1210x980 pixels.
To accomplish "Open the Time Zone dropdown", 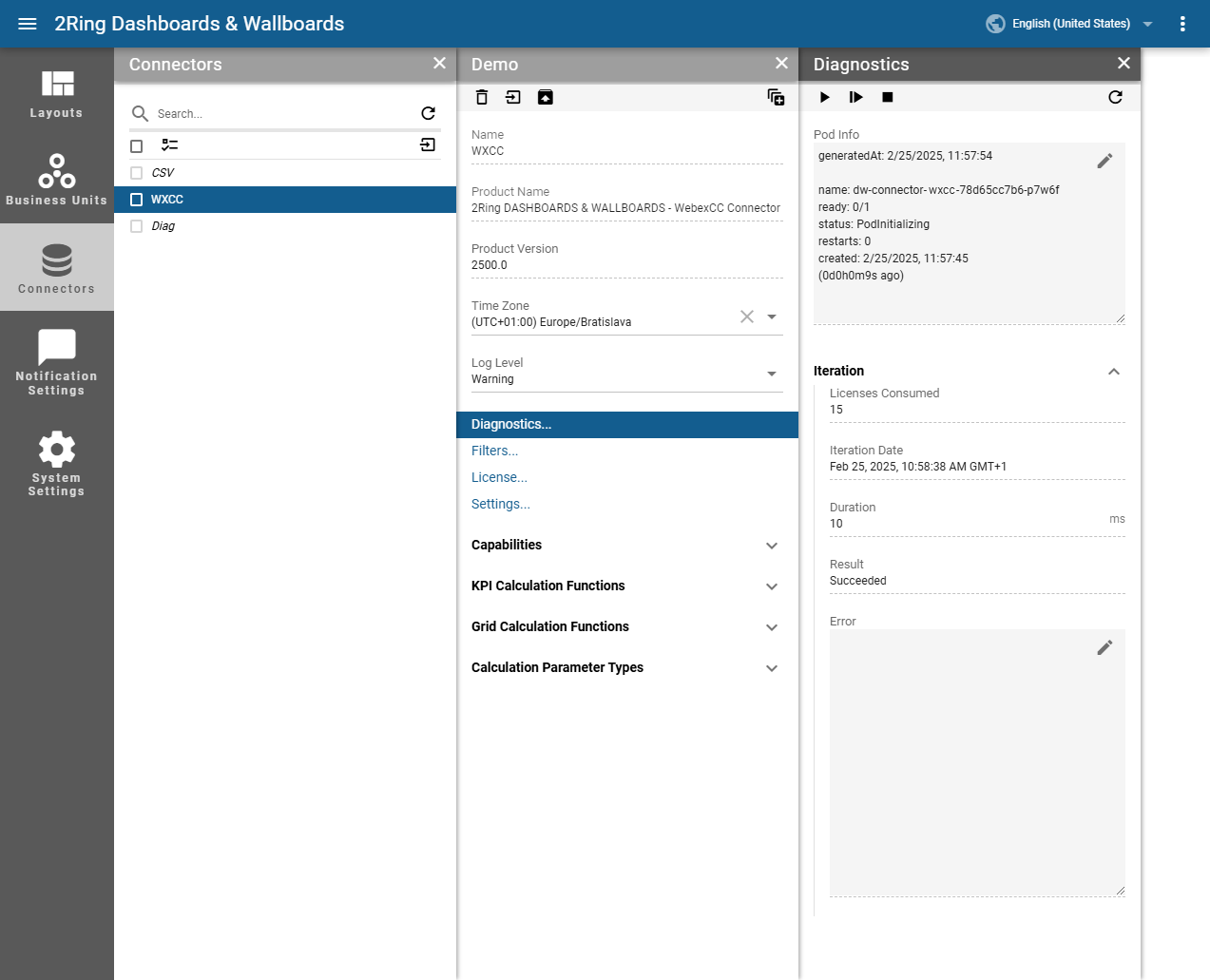I will pyautogui.click(x=772, y=317).
